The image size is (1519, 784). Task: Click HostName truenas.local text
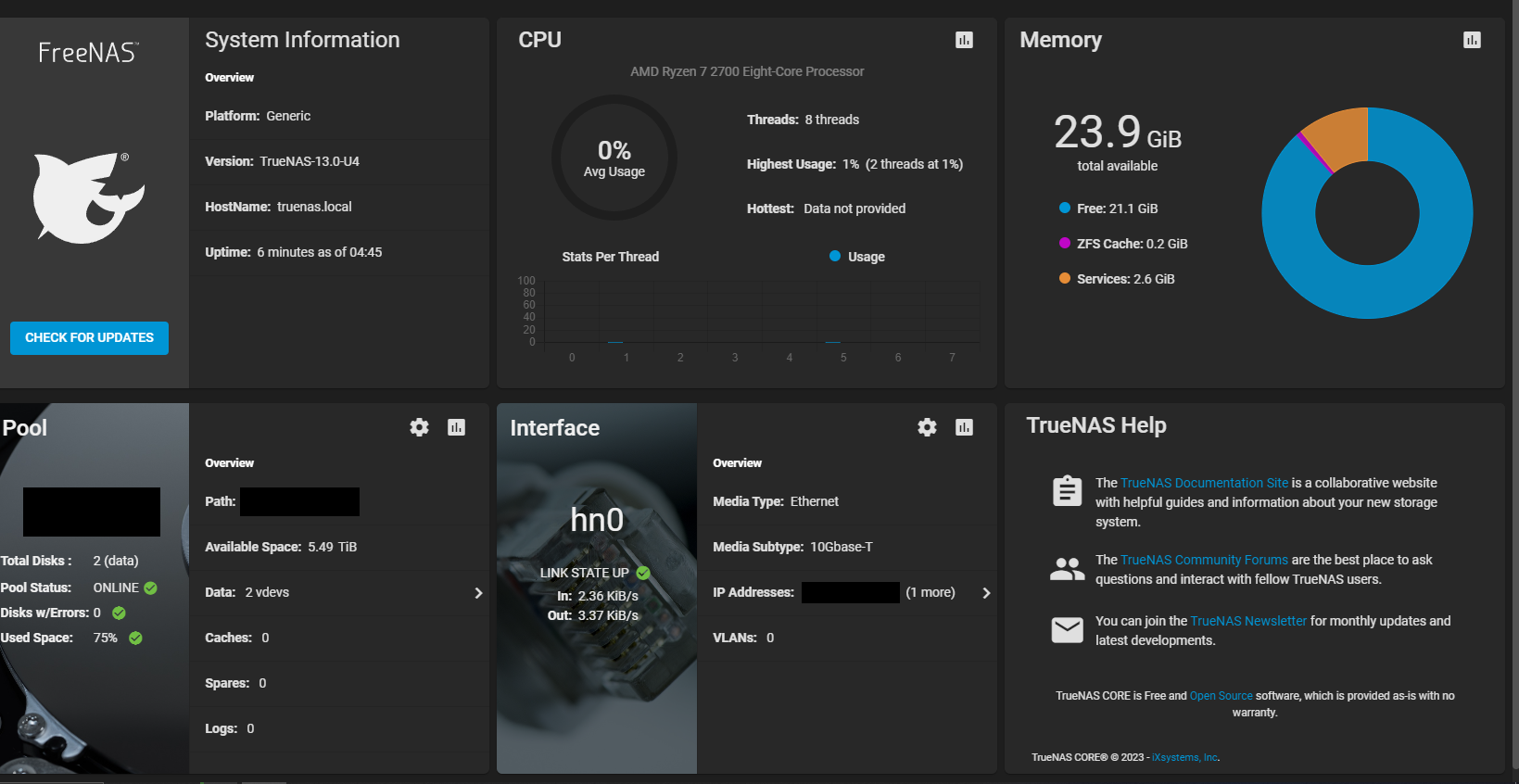tap(278, 207)
